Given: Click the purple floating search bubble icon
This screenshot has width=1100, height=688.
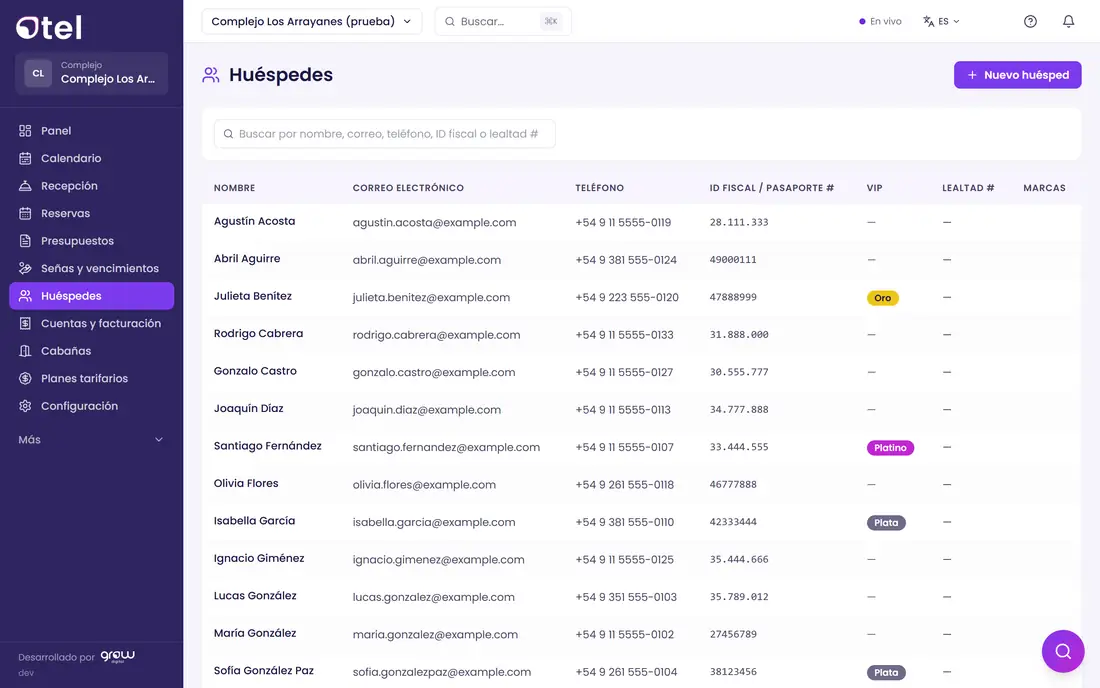Looking at the screenshot, I should 1063,651.
